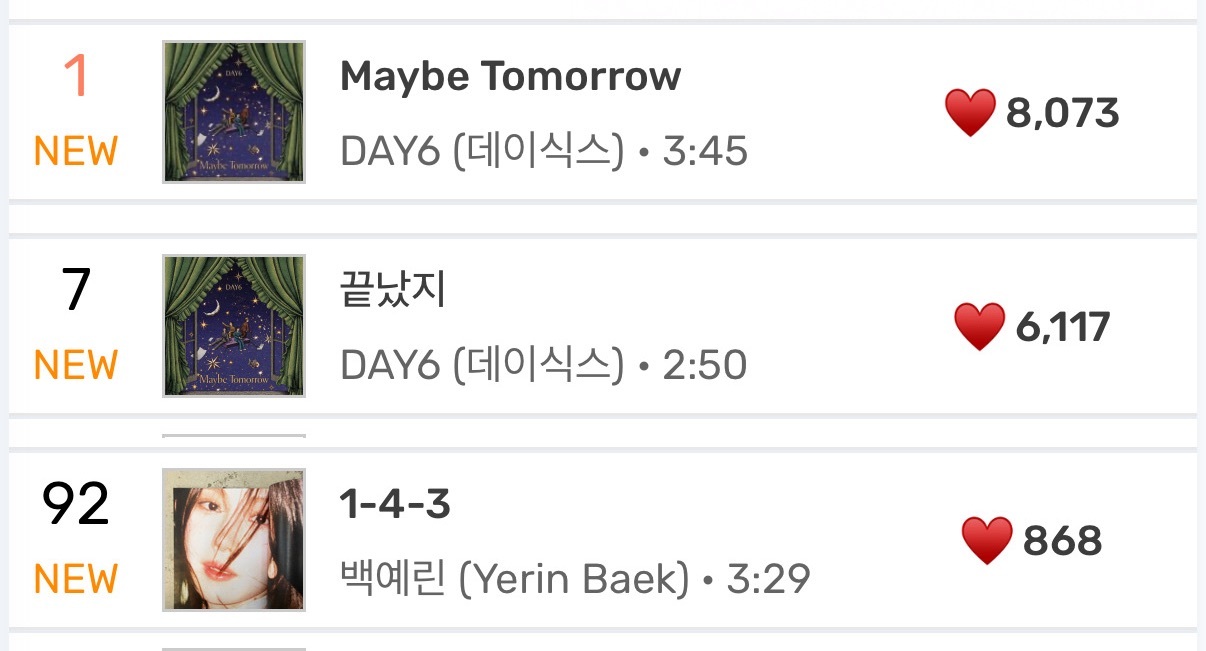This screenshot has height=651, width=1206.
Task: Like Maybe Tomorrow via heart icon
Action: 970,113
